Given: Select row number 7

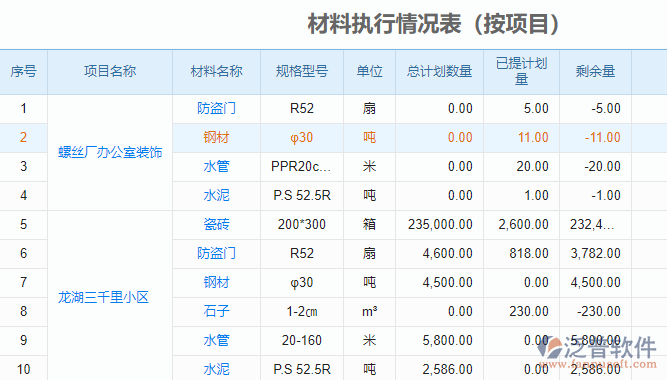Looking at the screenshot, I should (x=23, y=282).
